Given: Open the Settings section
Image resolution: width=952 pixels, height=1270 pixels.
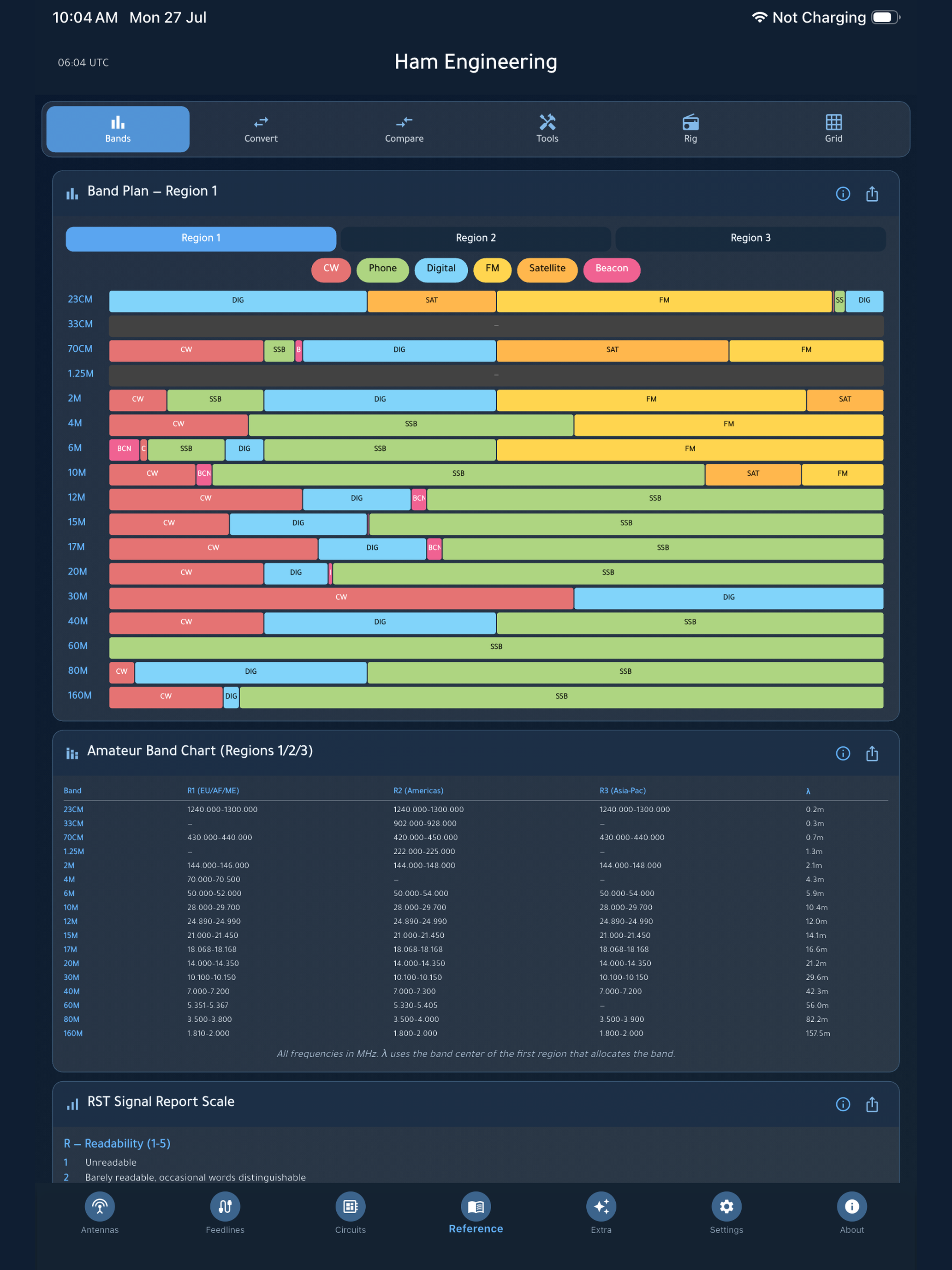Looking at the screenshot, I should point(726,1213).
